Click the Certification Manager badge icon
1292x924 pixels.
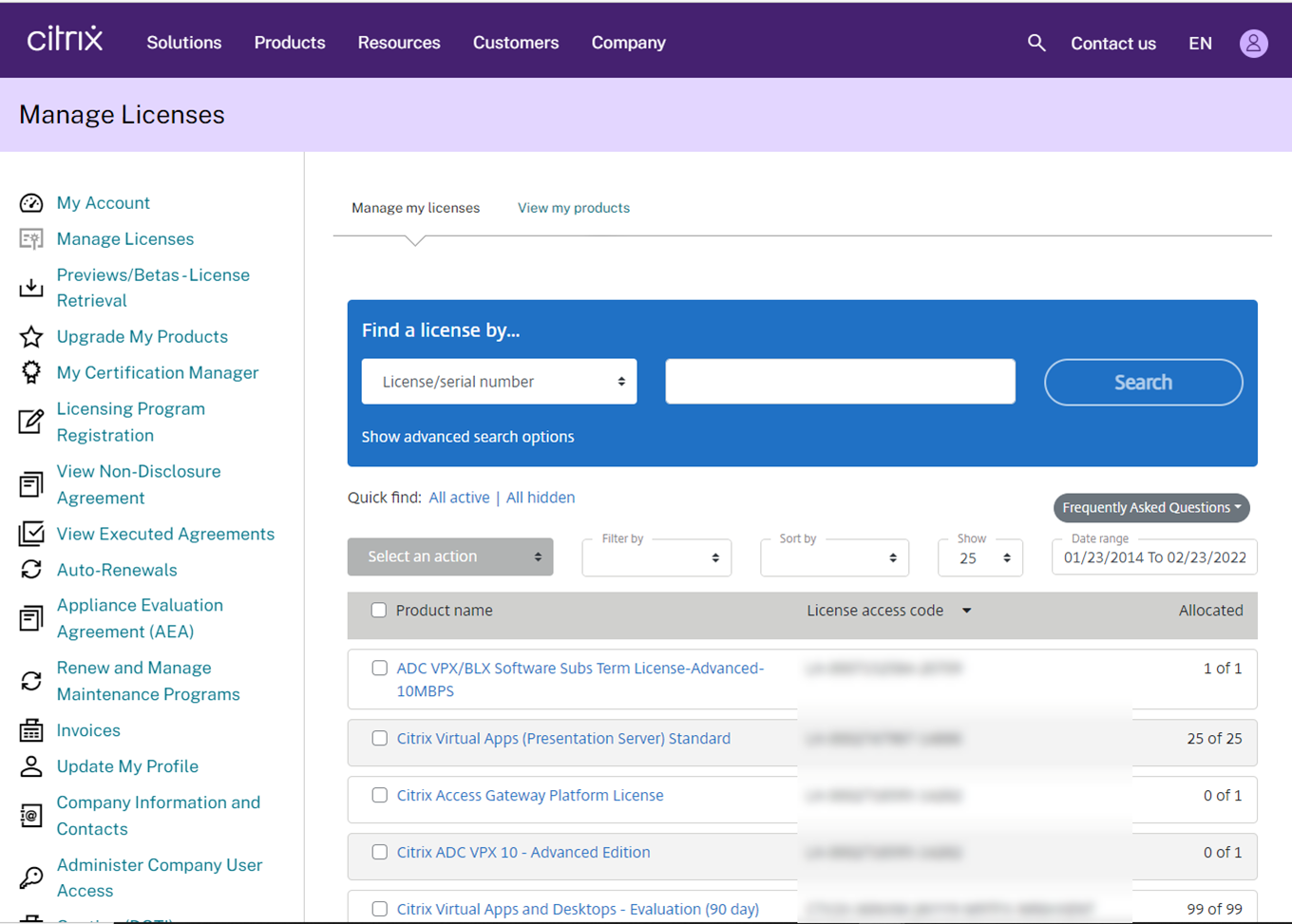coord(31,372)
